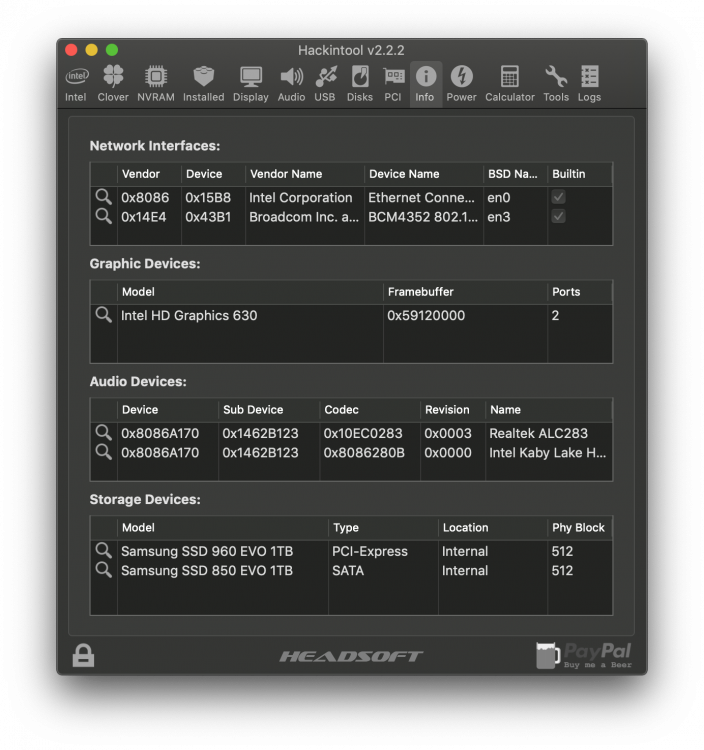Click the magnifier for Broadcom network row
Image resolution: width=704 pixels, height=750 pixels.
(x=103, y=216)
